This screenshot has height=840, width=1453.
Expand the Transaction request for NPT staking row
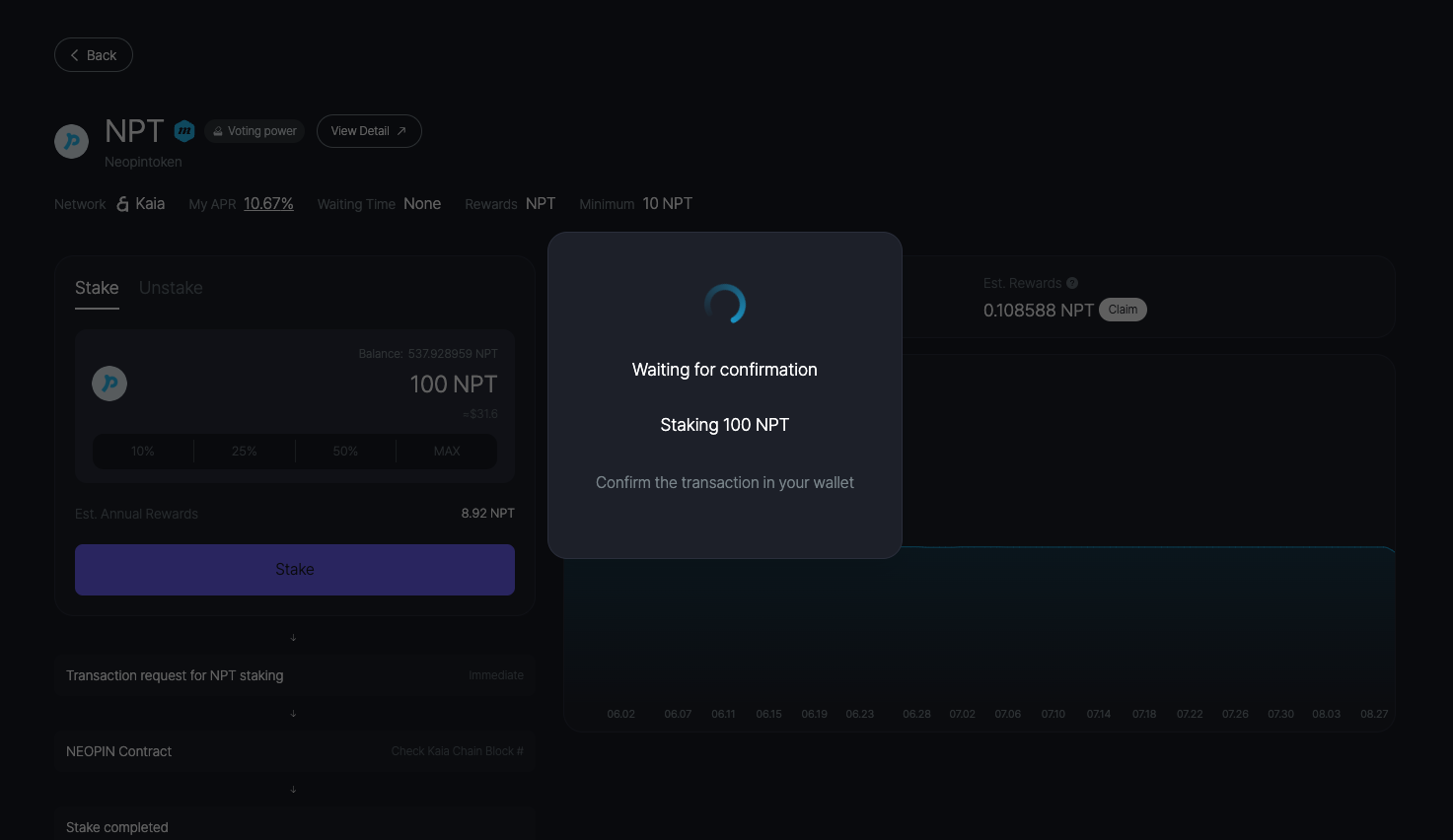tap(294, 675)
